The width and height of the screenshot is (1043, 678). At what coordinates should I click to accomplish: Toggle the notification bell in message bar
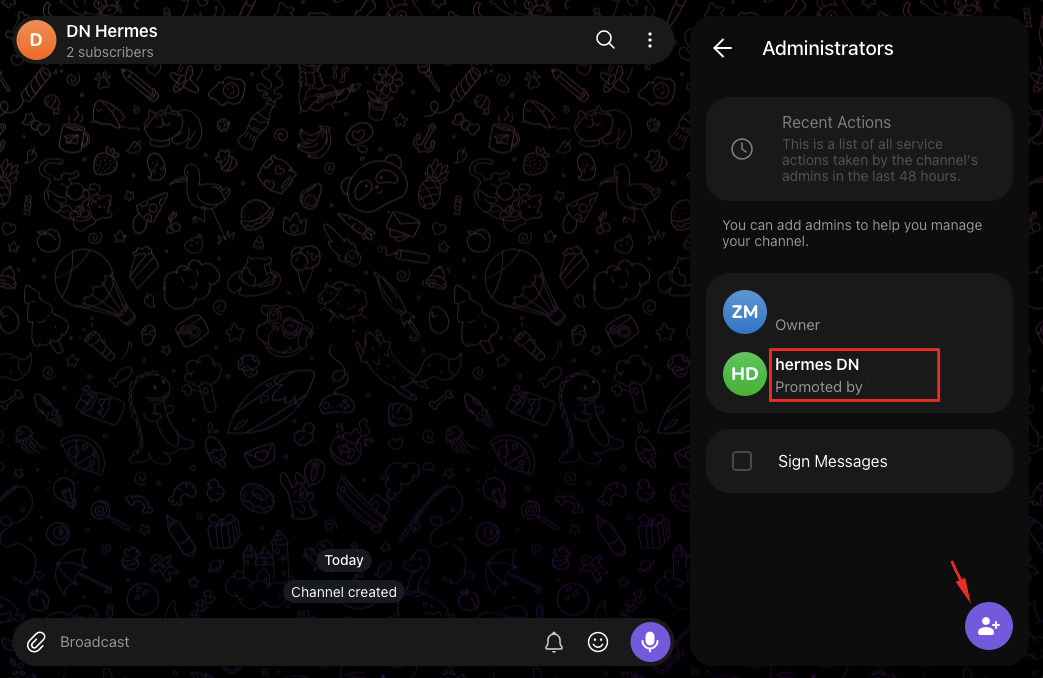[553, 642]
